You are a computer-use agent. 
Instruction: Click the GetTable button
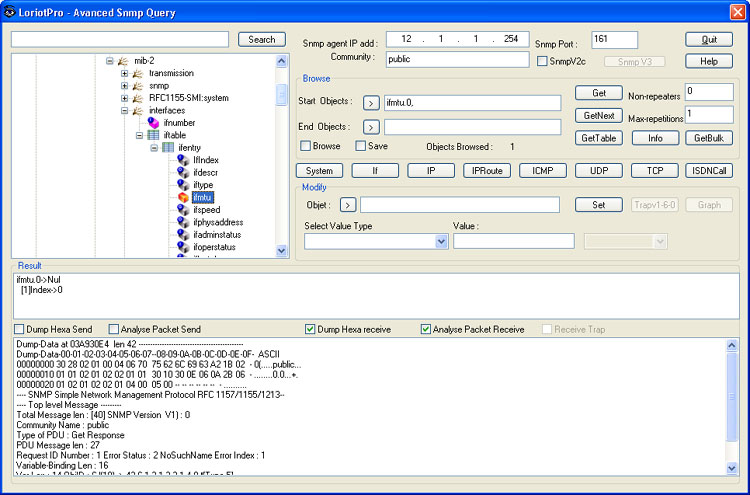click(599, 138)
